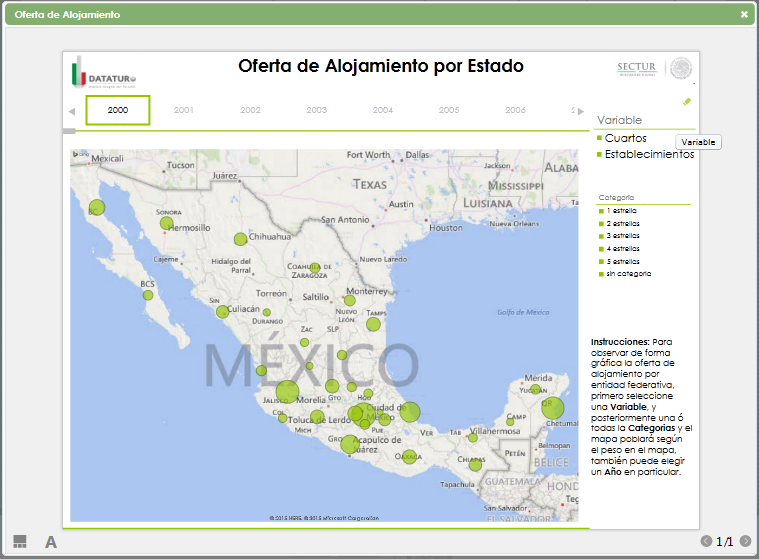759x559 pixels.
Task: Click the SECTUR logo
Action: (637, 68)
